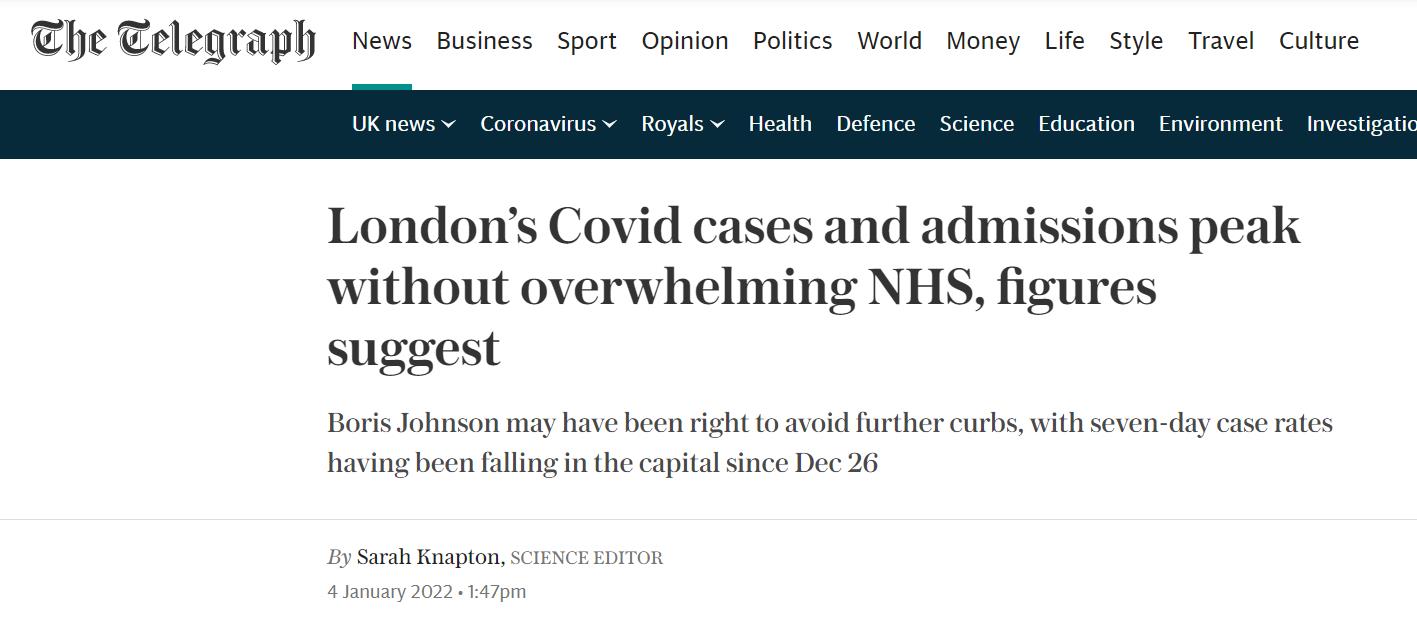Open the World section
The image size is (1417, 621).
889,41
